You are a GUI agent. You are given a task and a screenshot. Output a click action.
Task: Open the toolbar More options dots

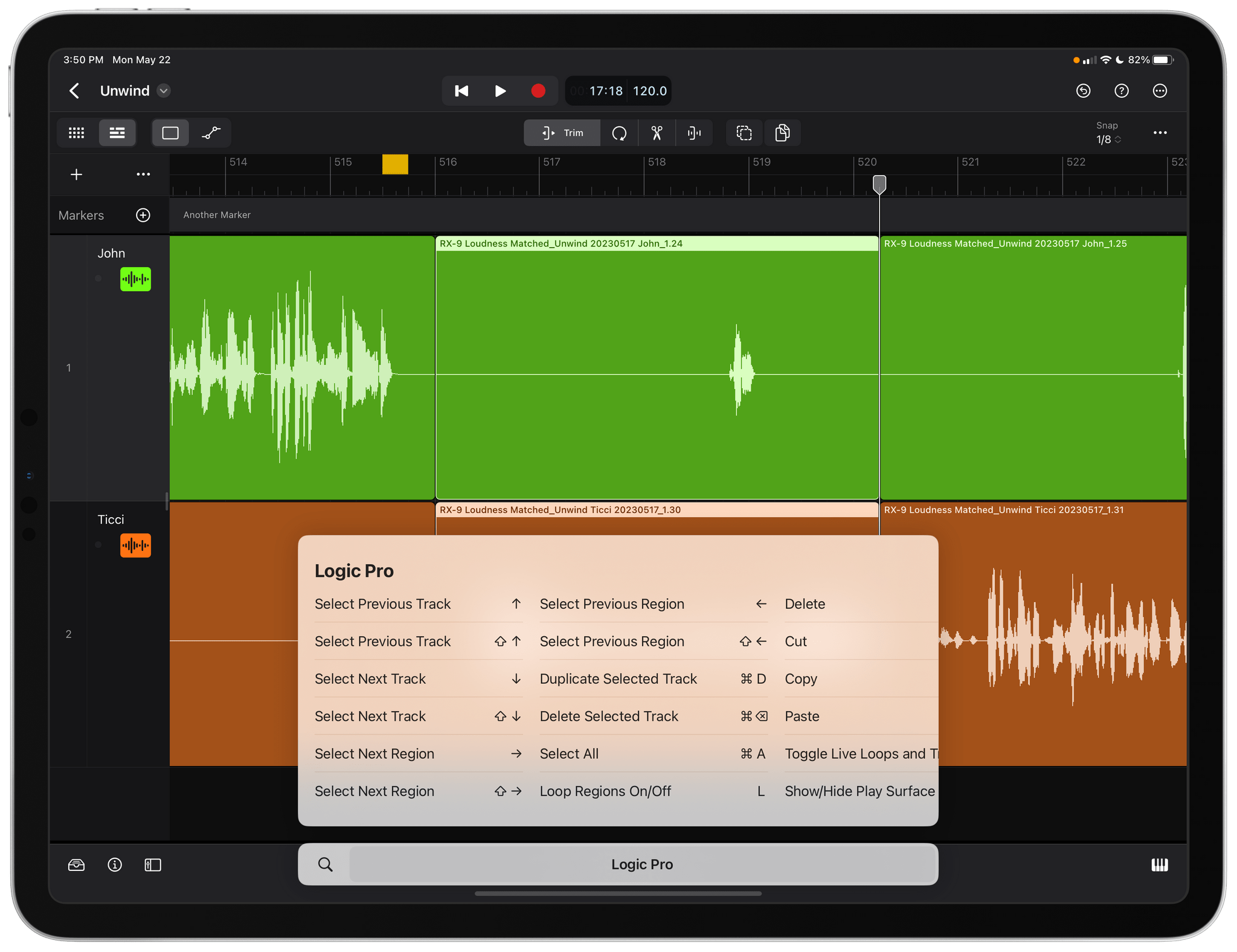tap(1160, 133)
